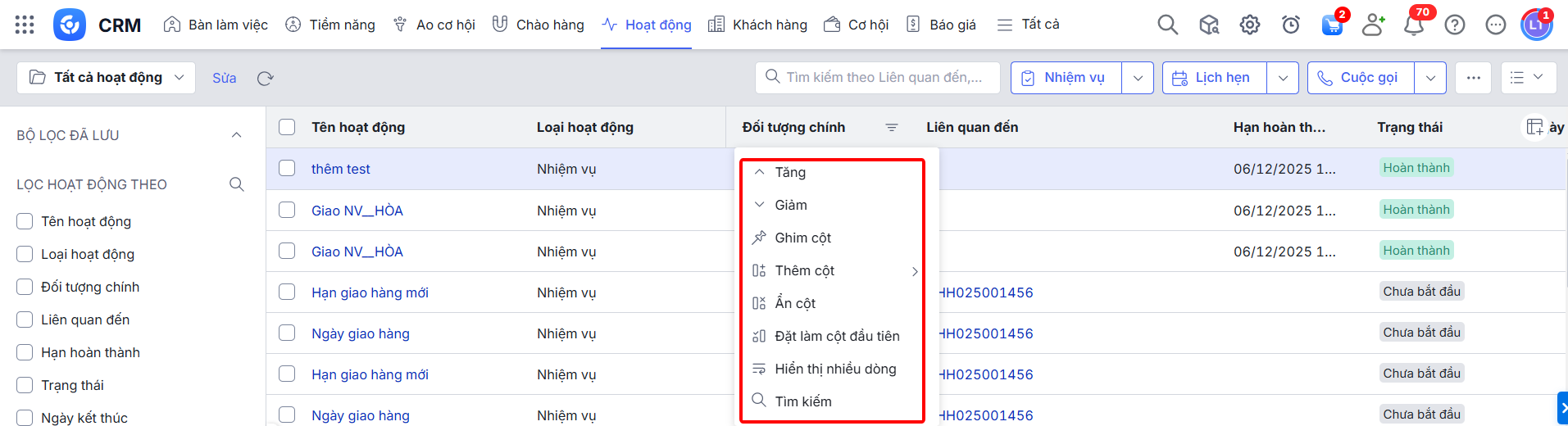The image size is (1568, 426).
Task: Open the 'Hạn giao hàng mới' activity link
Action: (x=370, y=292)
